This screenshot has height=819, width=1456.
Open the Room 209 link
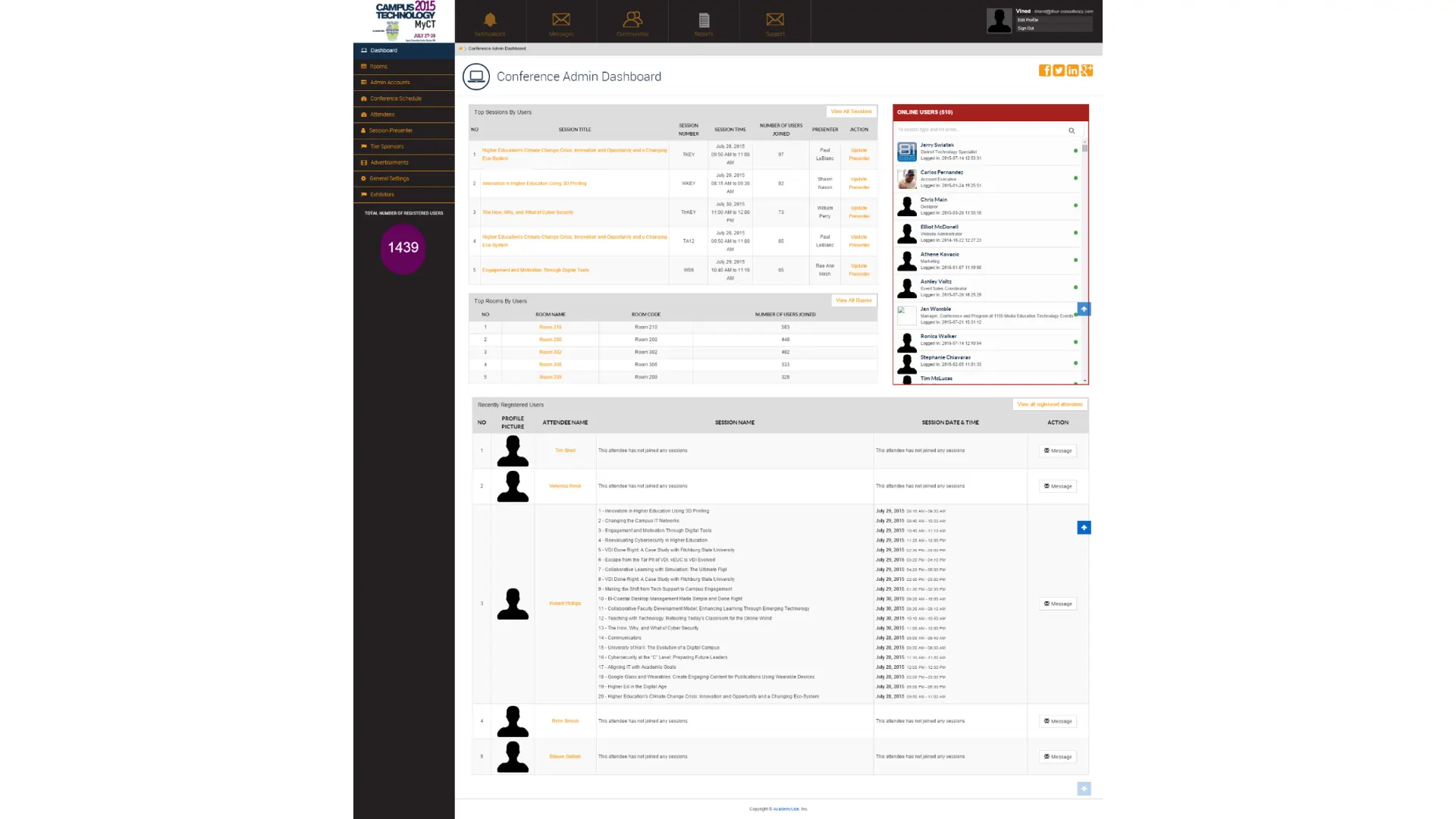551,377
